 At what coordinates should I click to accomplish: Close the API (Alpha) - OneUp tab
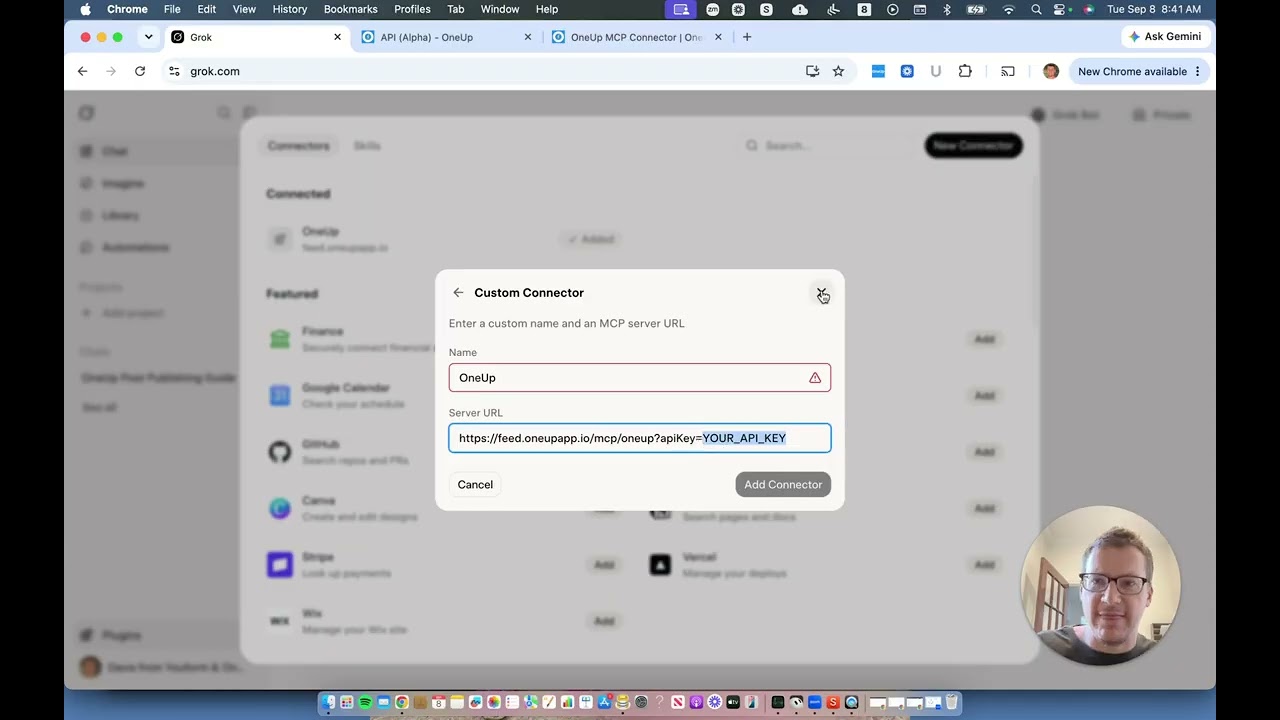pyautogui.click(x=528, y=37)
